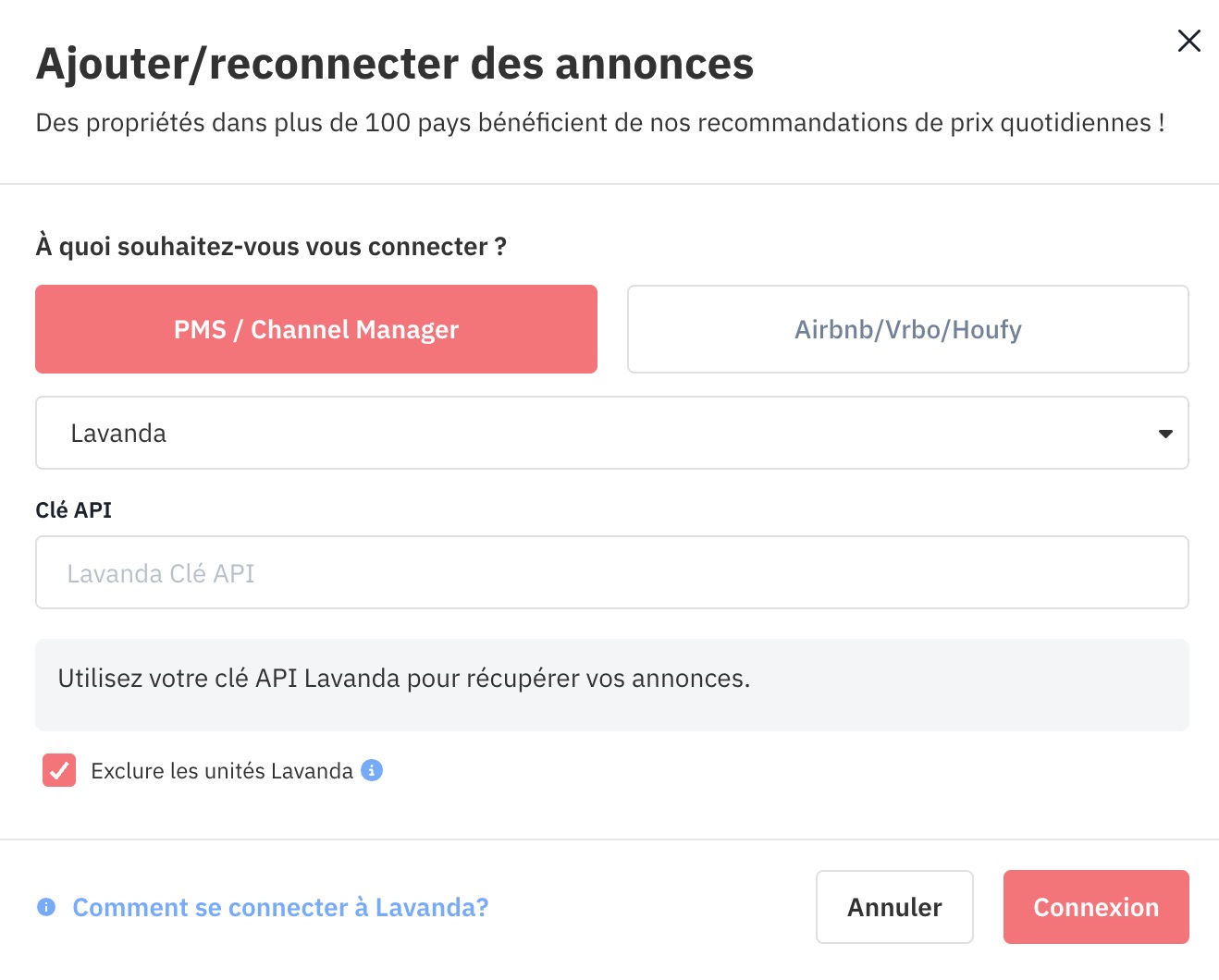Click the "Clé API" field label
1219x980 pixels.
click(x=74, y=510)
